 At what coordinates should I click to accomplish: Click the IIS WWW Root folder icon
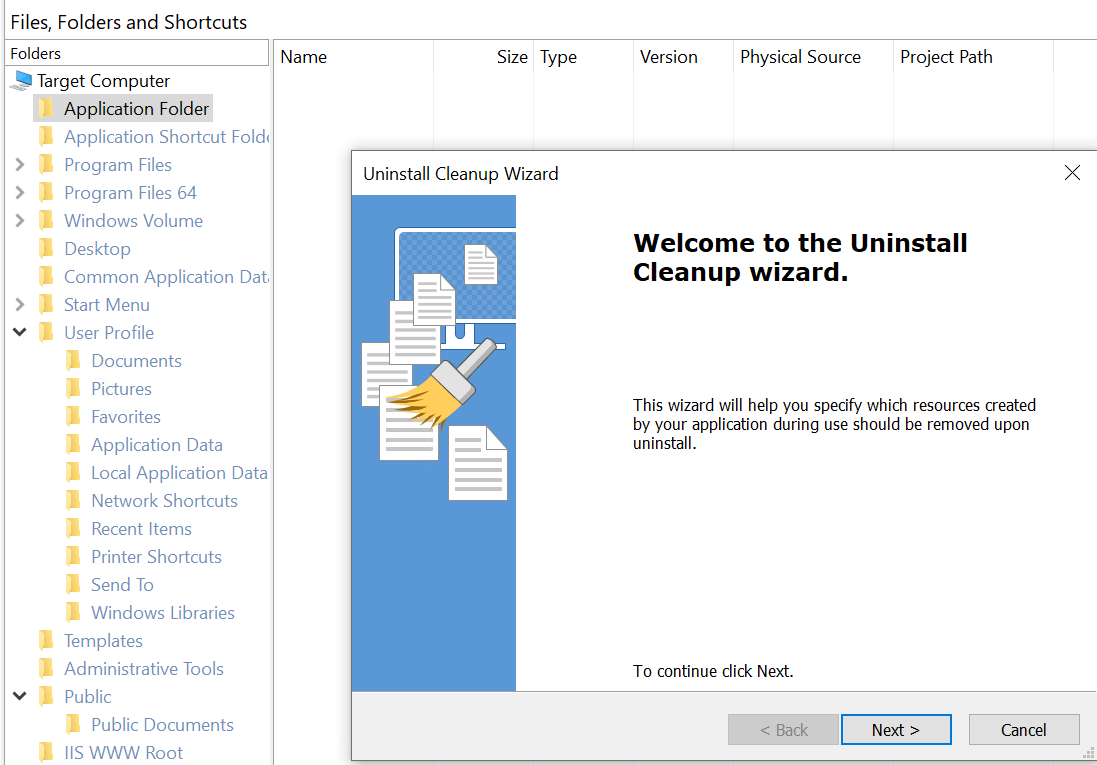point(46,753)
